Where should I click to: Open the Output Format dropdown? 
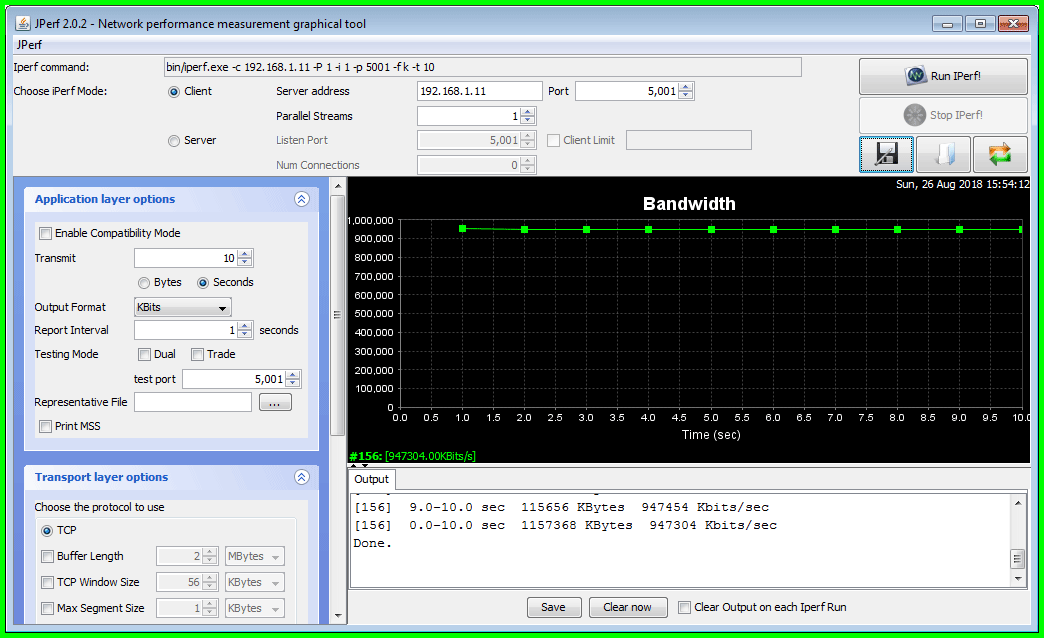pos(183,307)
